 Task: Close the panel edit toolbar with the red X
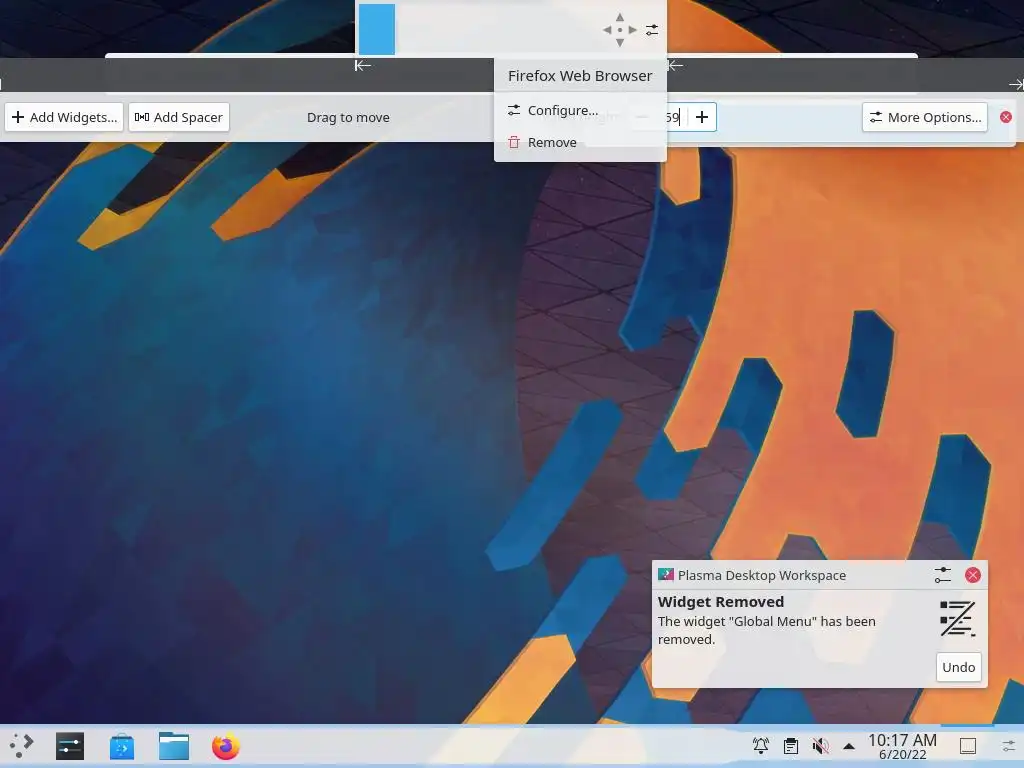(x=1006, y=117)
